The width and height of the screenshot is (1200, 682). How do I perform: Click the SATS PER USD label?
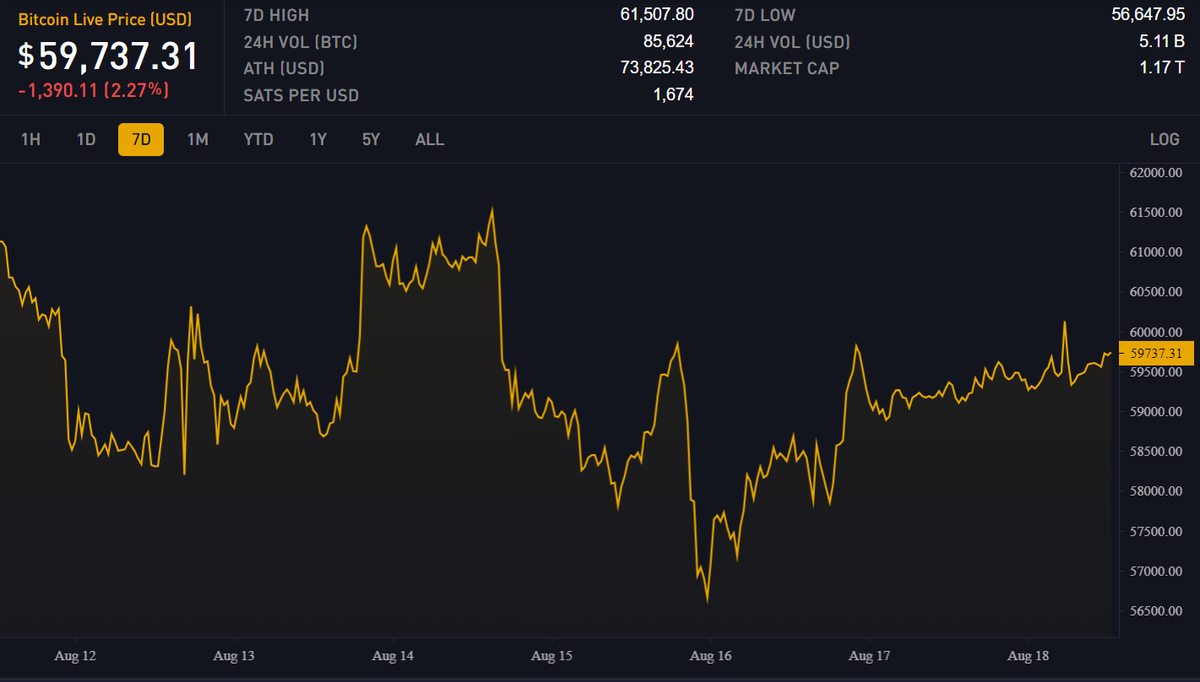[301, 96]
